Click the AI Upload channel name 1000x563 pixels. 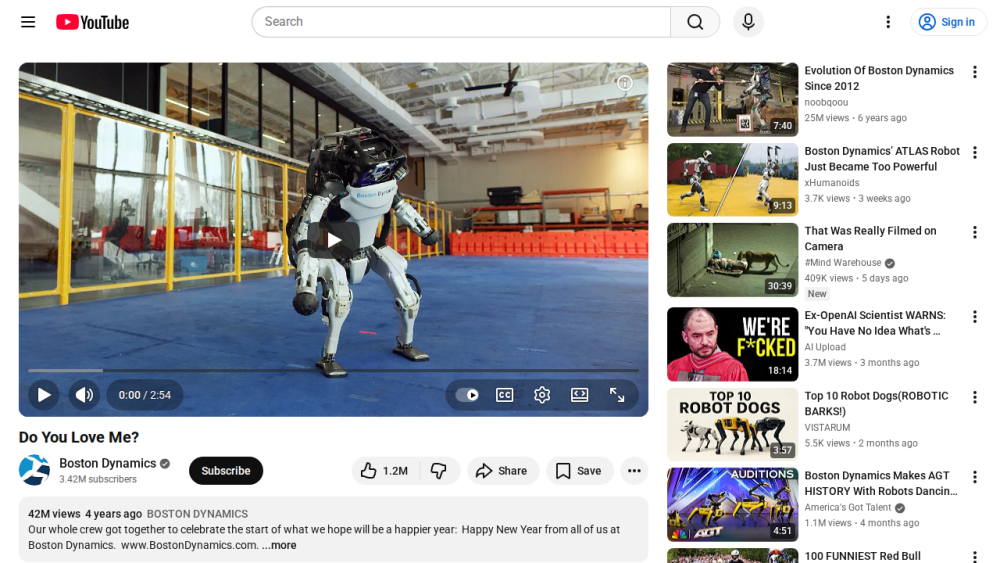[x=825, y=347]
